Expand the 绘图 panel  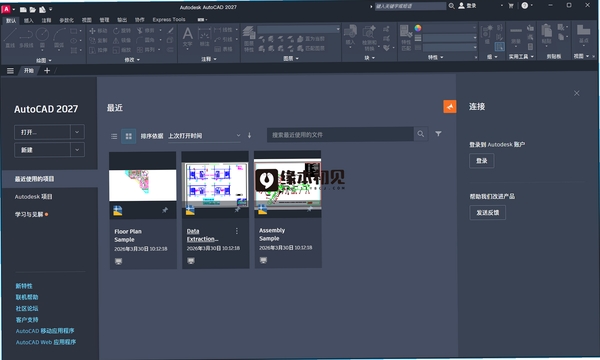coord(44,60)
